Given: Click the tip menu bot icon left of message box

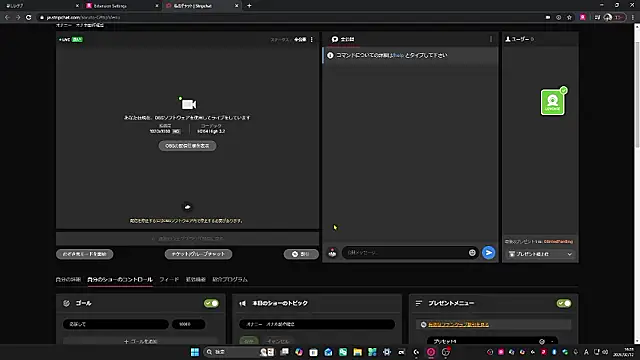Looking at the screenshot, I should coord(333,253).
